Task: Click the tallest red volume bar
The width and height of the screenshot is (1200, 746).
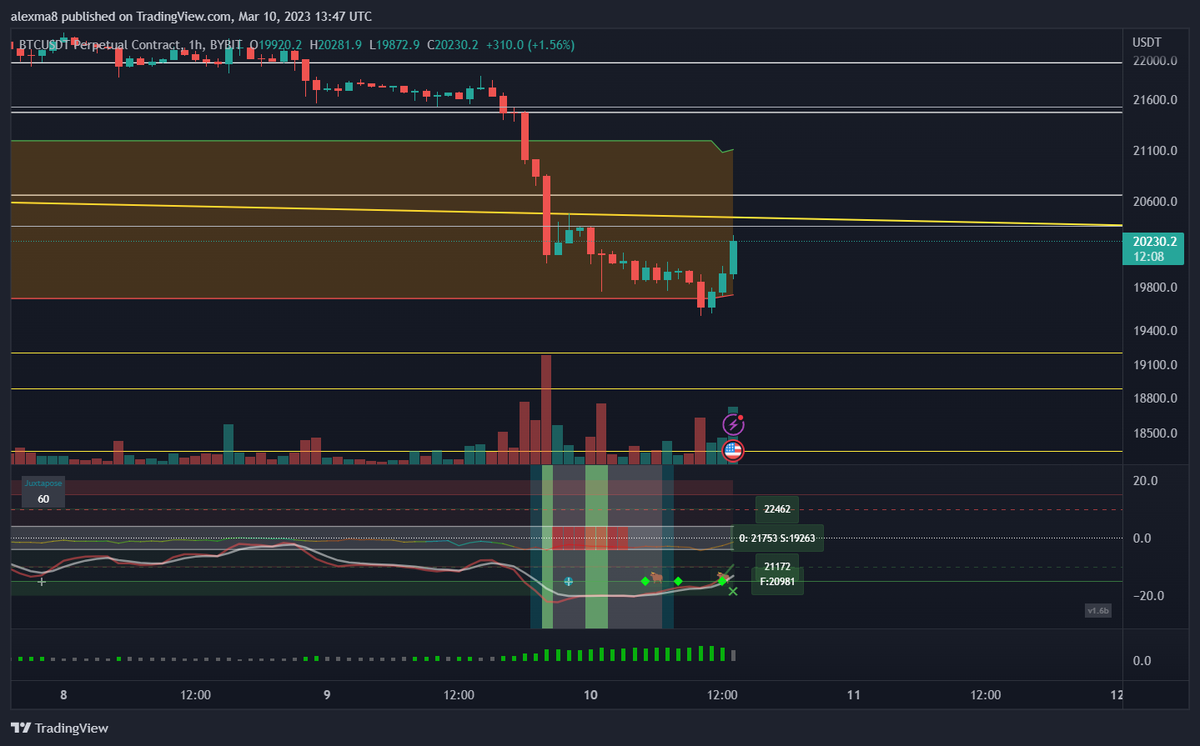Action: [x=546, y=409]
